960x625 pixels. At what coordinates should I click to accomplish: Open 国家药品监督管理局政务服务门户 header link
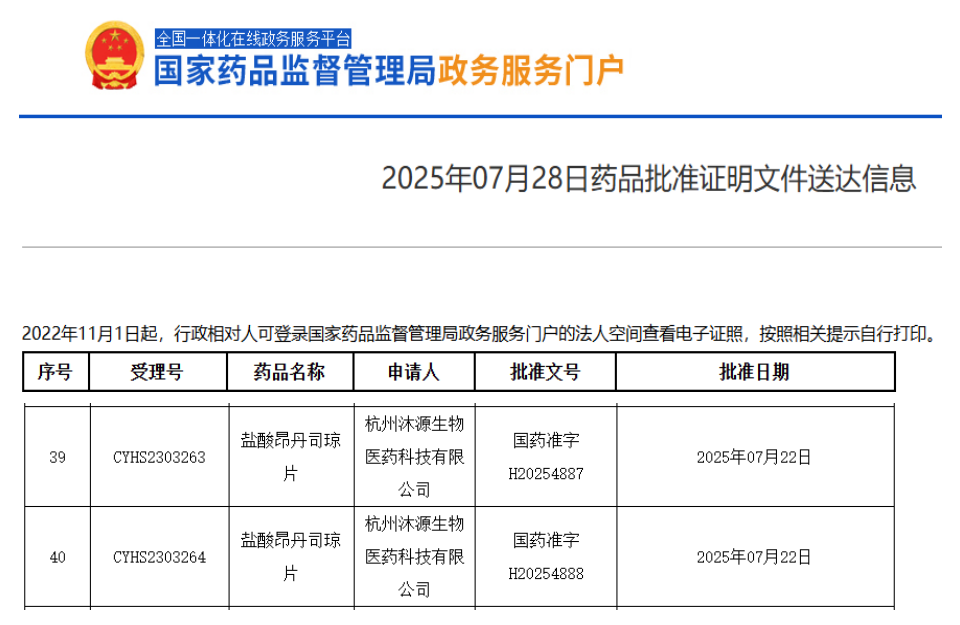(389, 70)
